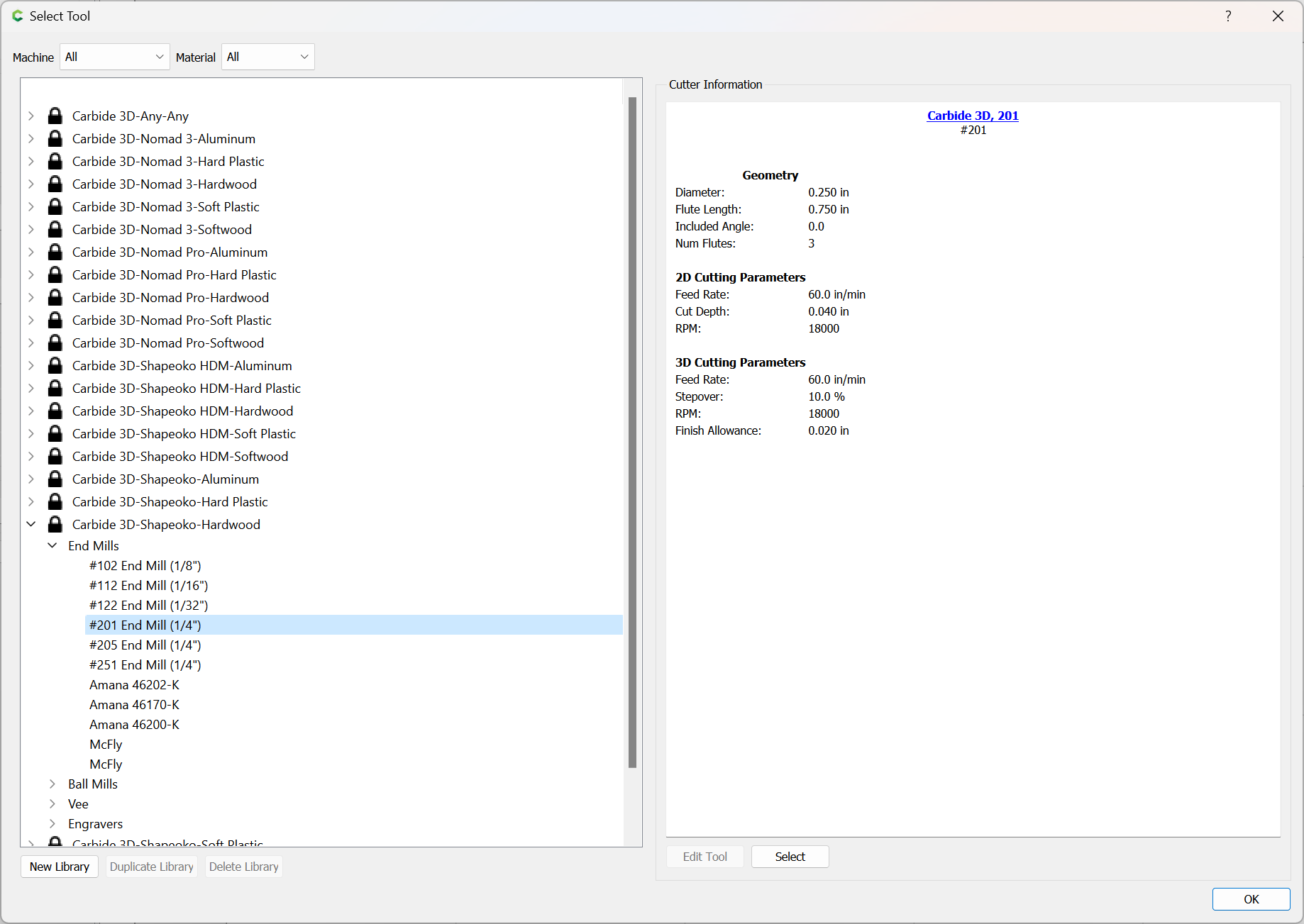Expand Carbide 3D-Shapeoko-Hard Plastic library

(31, 501)
